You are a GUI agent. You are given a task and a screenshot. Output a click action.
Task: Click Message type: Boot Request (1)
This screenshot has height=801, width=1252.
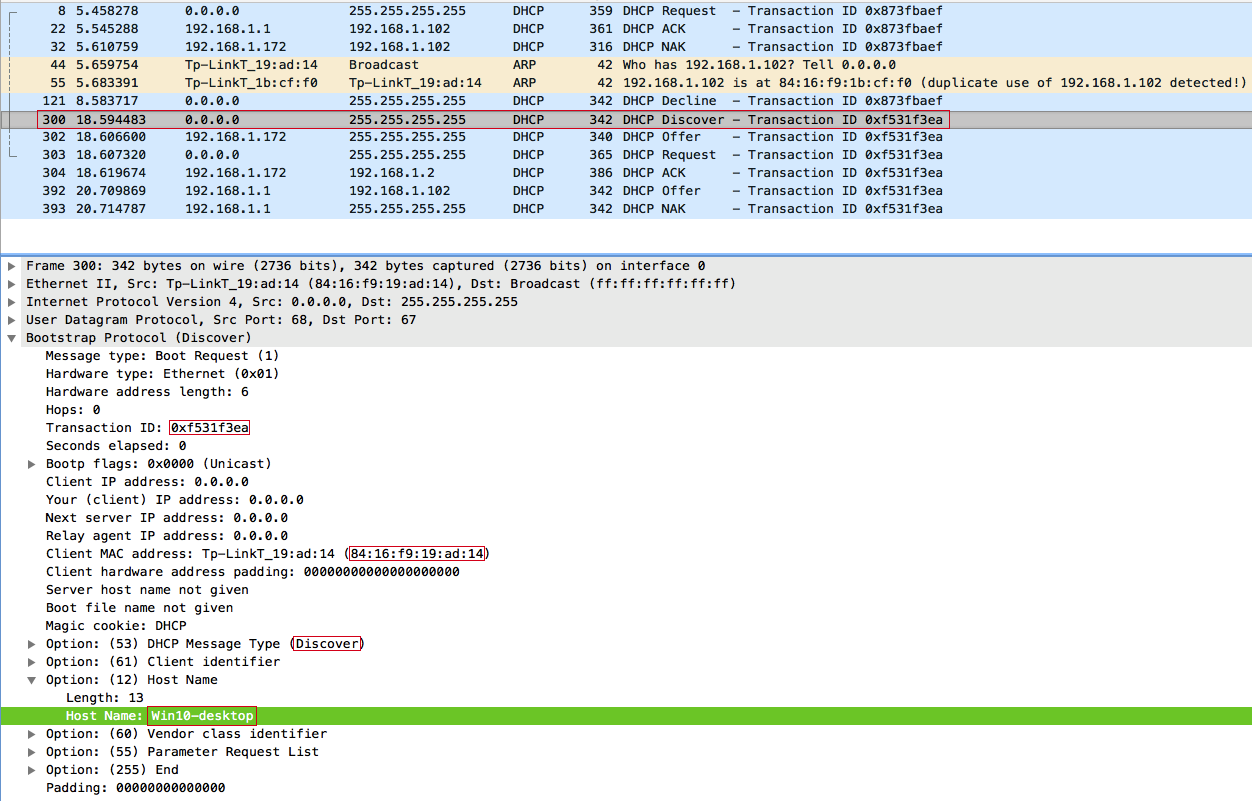[162, 356]
